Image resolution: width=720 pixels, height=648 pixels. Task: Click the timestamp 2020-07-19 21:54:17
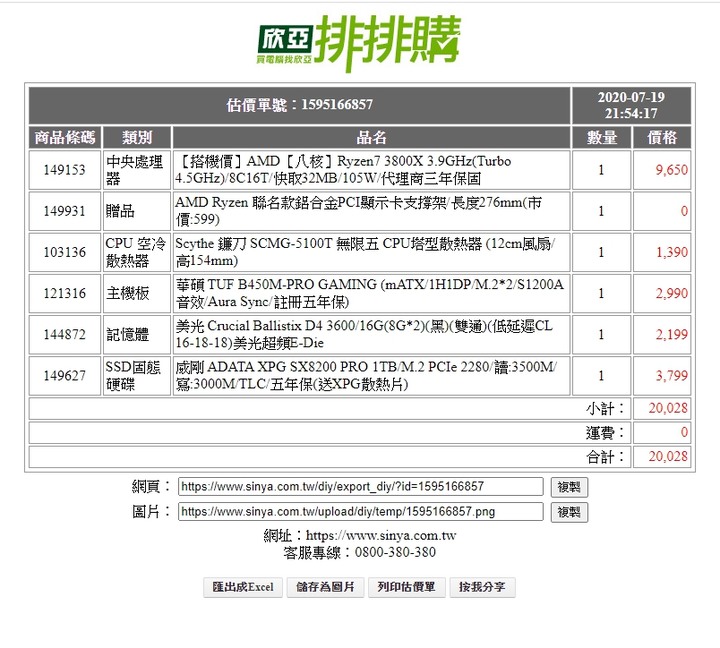tap(631, 105)
